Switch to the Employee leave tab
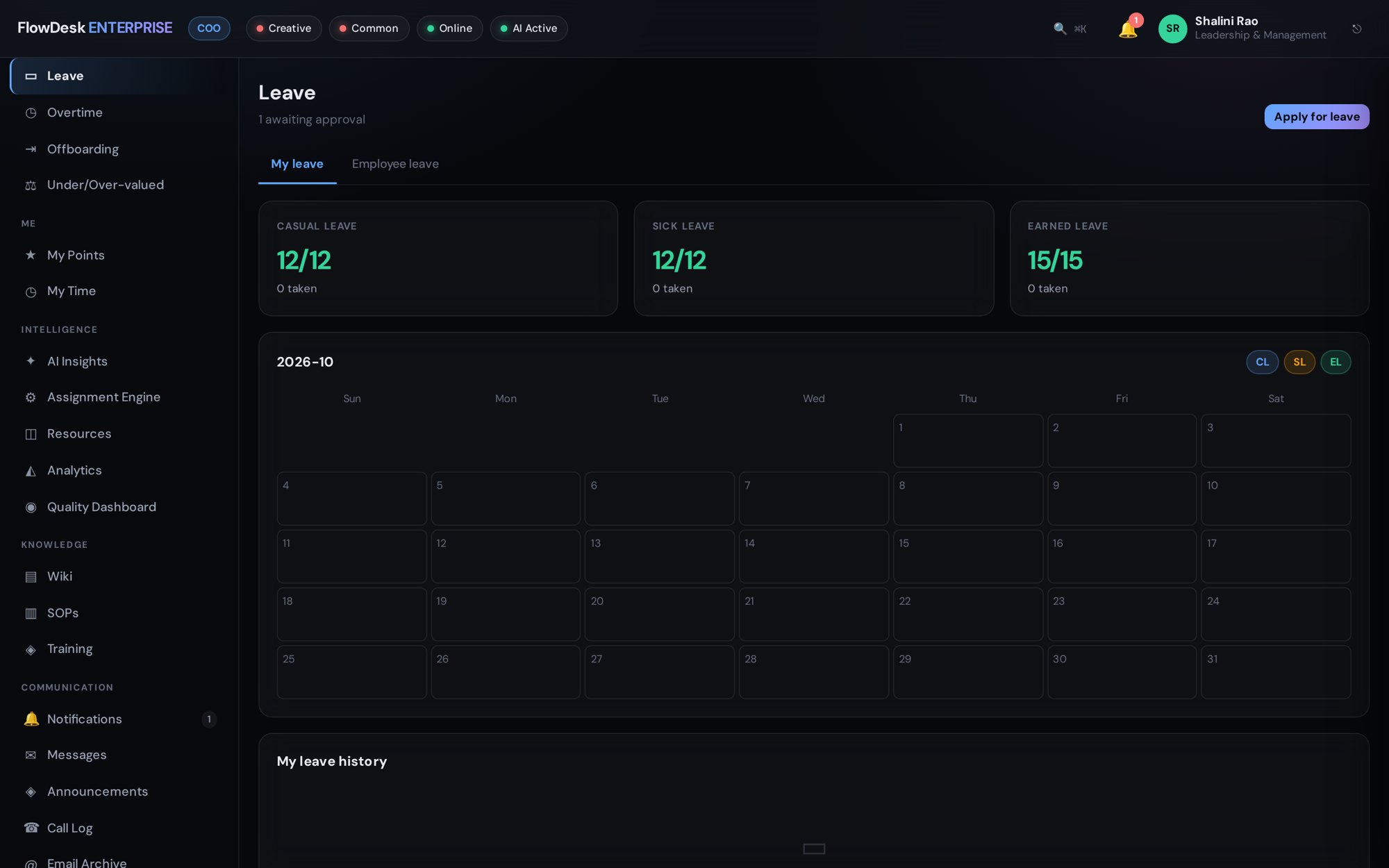The height and width of the screenshot is (868, 1389). click(395, 164)
